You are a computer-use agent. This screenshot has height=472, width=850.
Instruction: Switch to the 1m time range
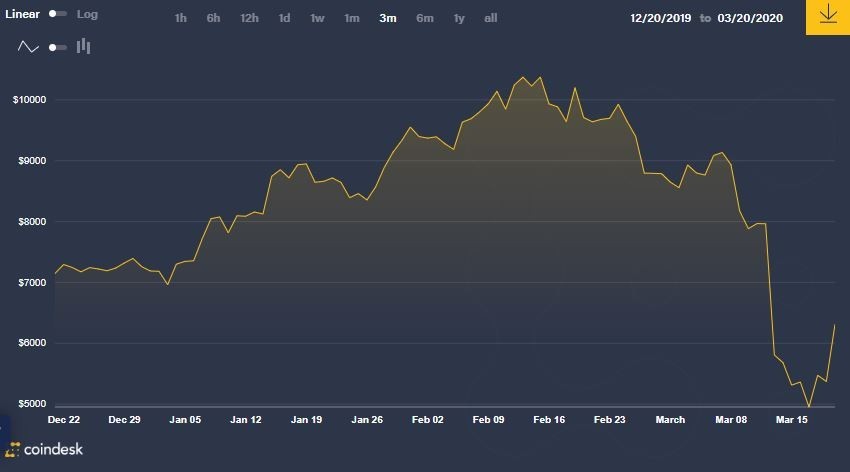click(x=352, y=18)
